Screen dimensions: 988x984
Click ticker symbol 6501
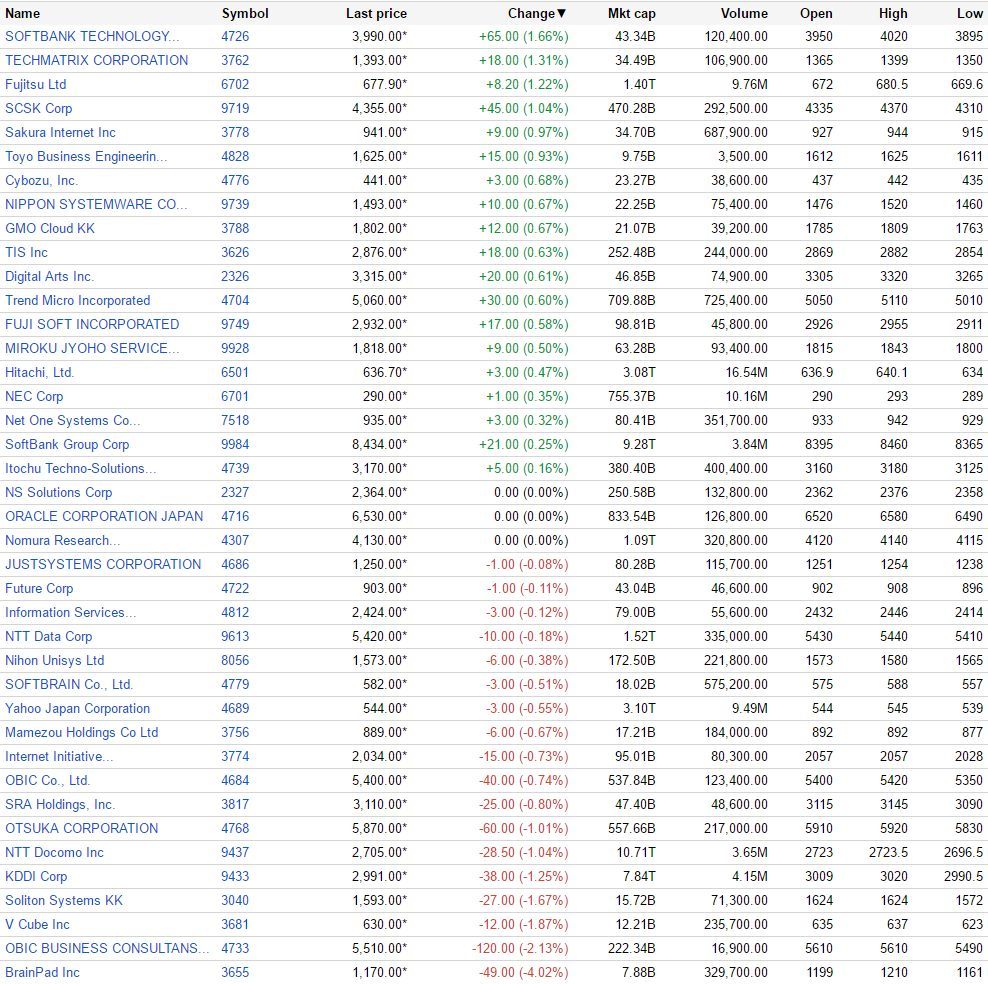[x=235, y=372]
